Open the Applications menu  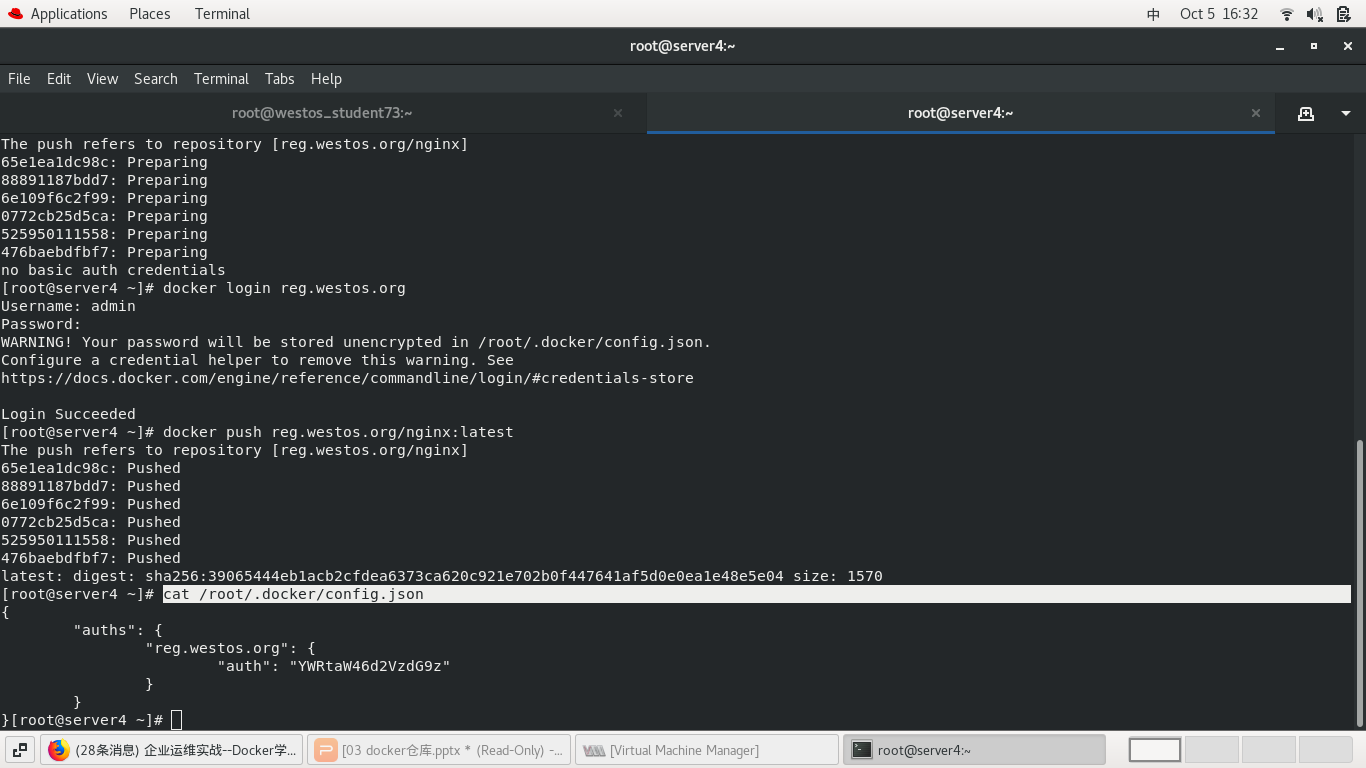69,14
